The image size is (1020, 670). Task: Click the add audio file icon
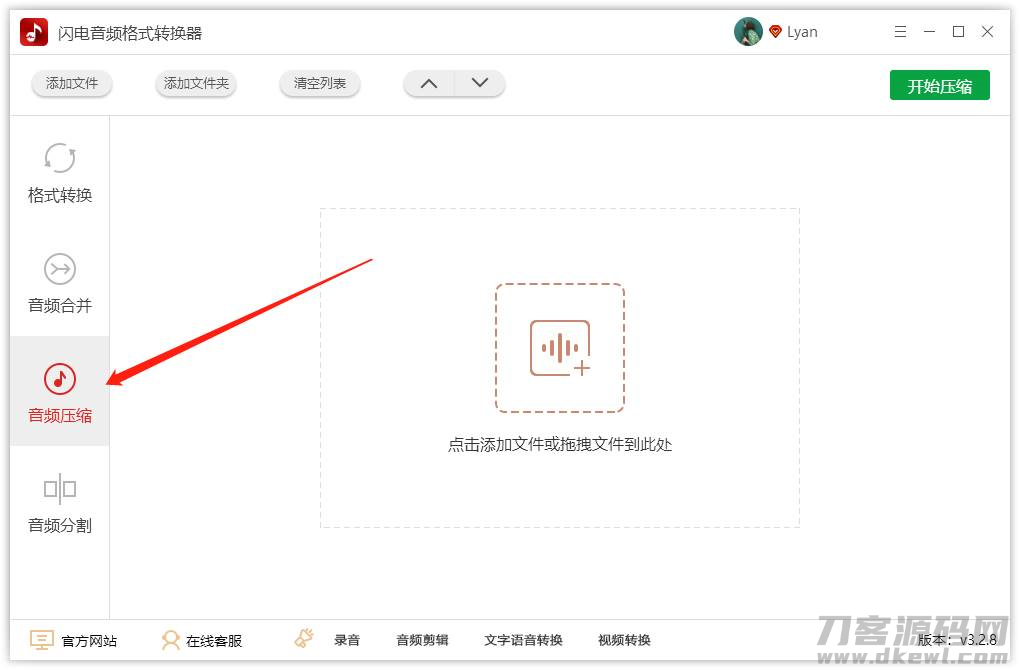point(560,348)
